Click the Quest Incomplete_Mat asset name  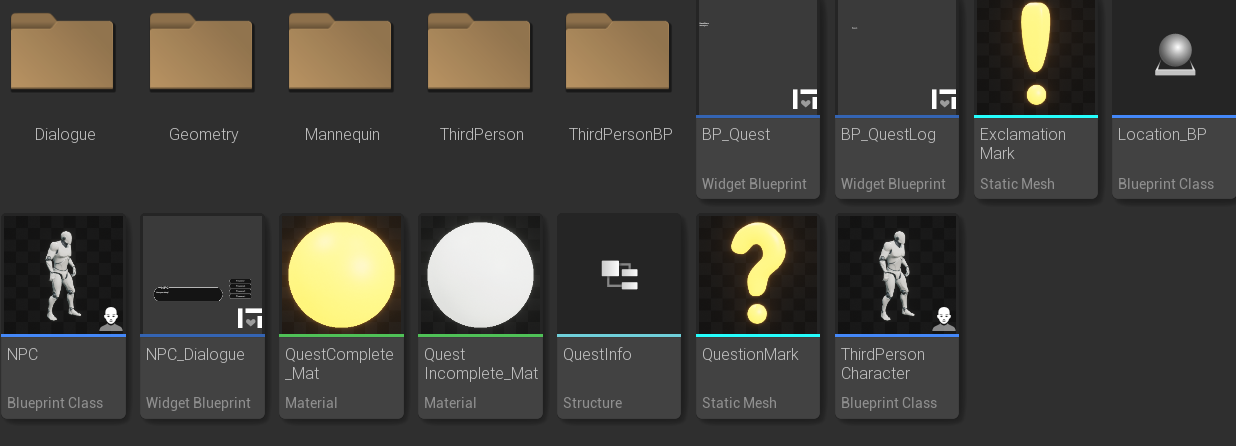(481, 364)
